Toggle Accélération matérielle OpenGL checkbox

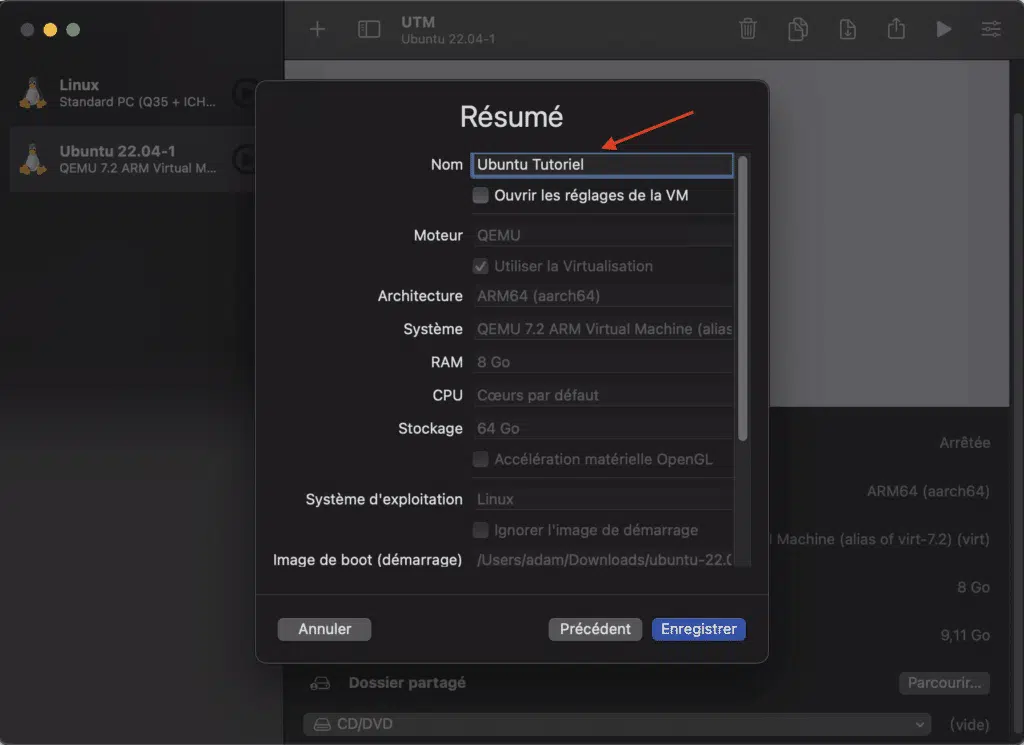point(481,459)
